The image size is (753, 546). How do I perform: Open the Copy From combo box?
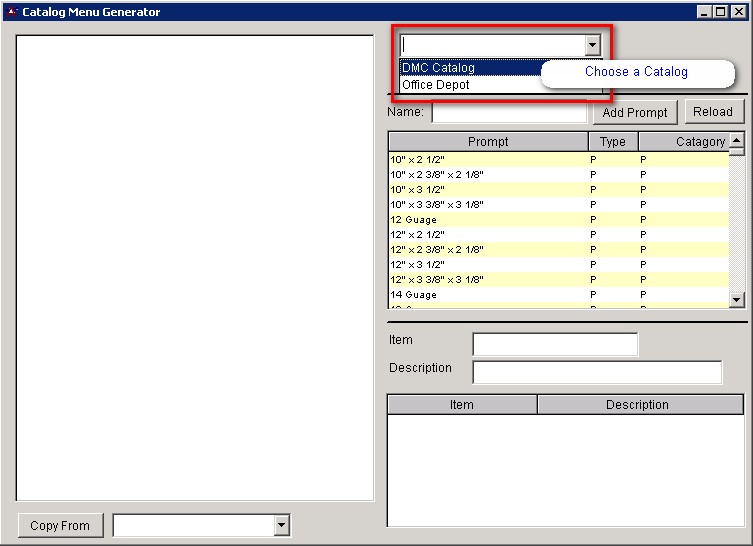(x=281, y=525)
